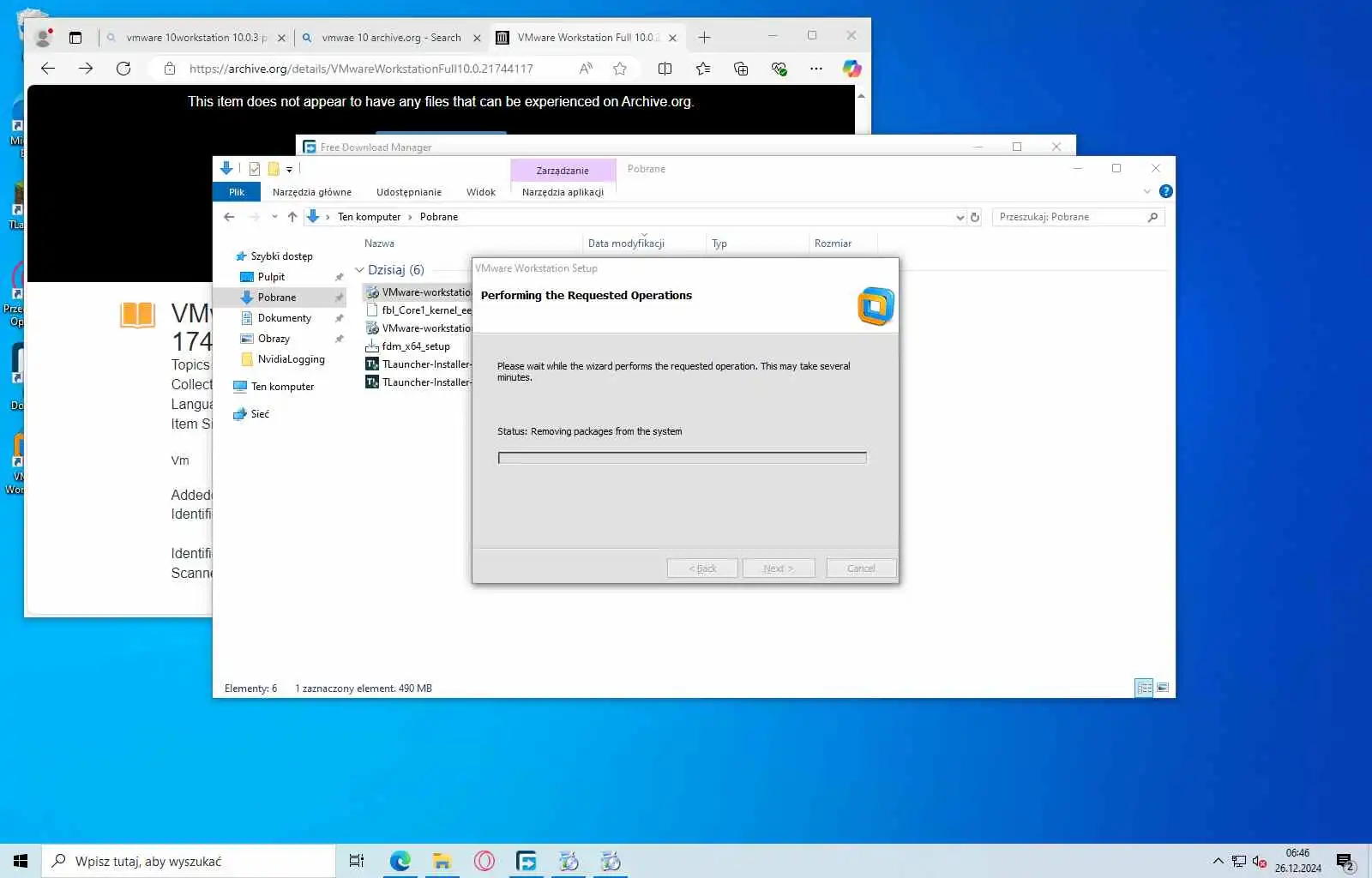The width and height of the screenshot is (1372, 878).
Task: Open a new Edge tab
Action: (704, 38)
